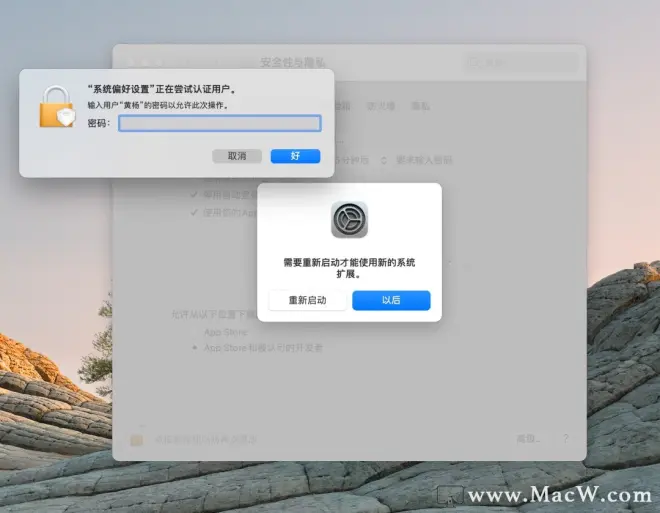Click the ? help button in 安全性与隐私
This screenshot has width=660, height=513.
[x=566, y=439]
